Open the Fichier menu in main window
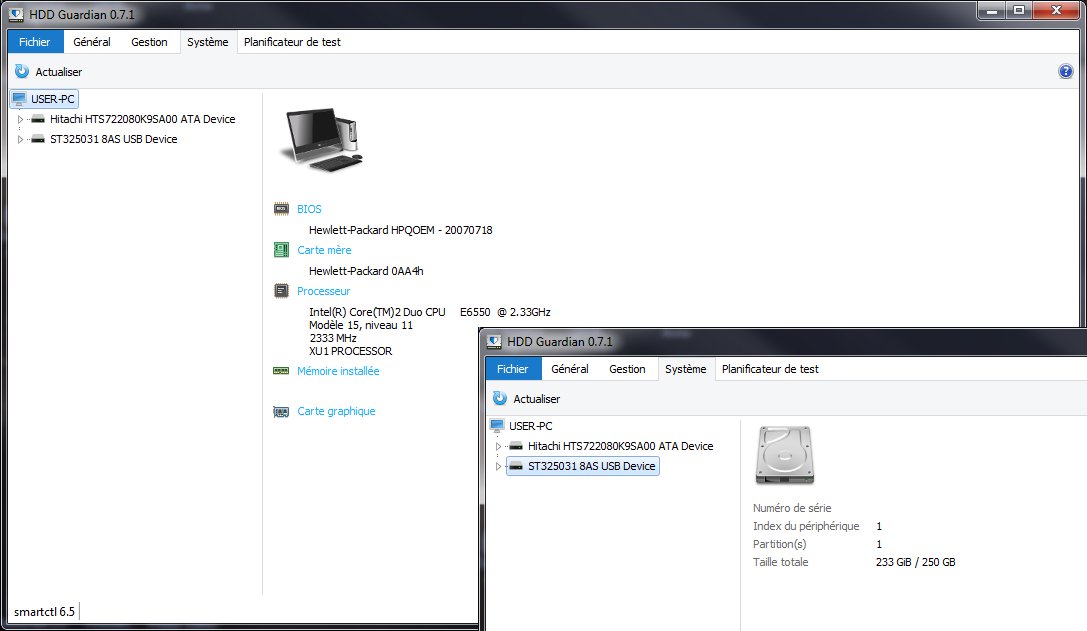The height and width of the screenshot is (631, 1087). (x=35, y=42)
